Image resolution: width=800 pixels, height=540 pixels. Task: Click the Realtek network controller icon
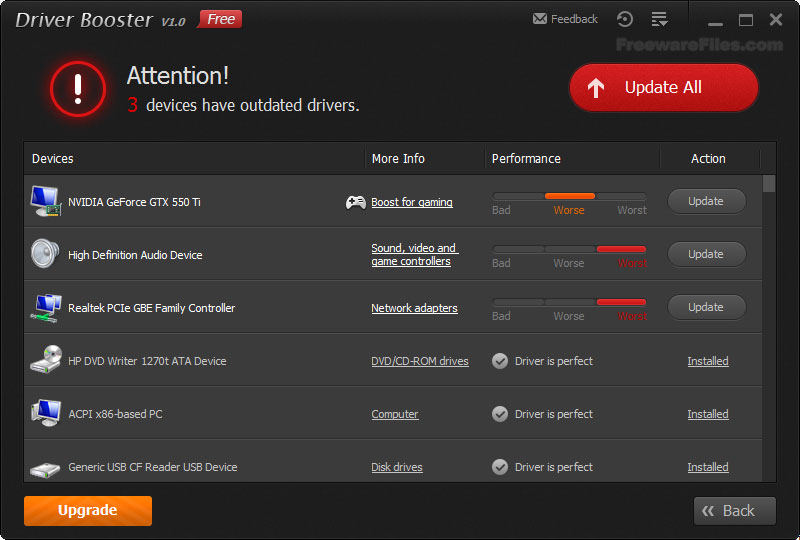tap(45, 307)
